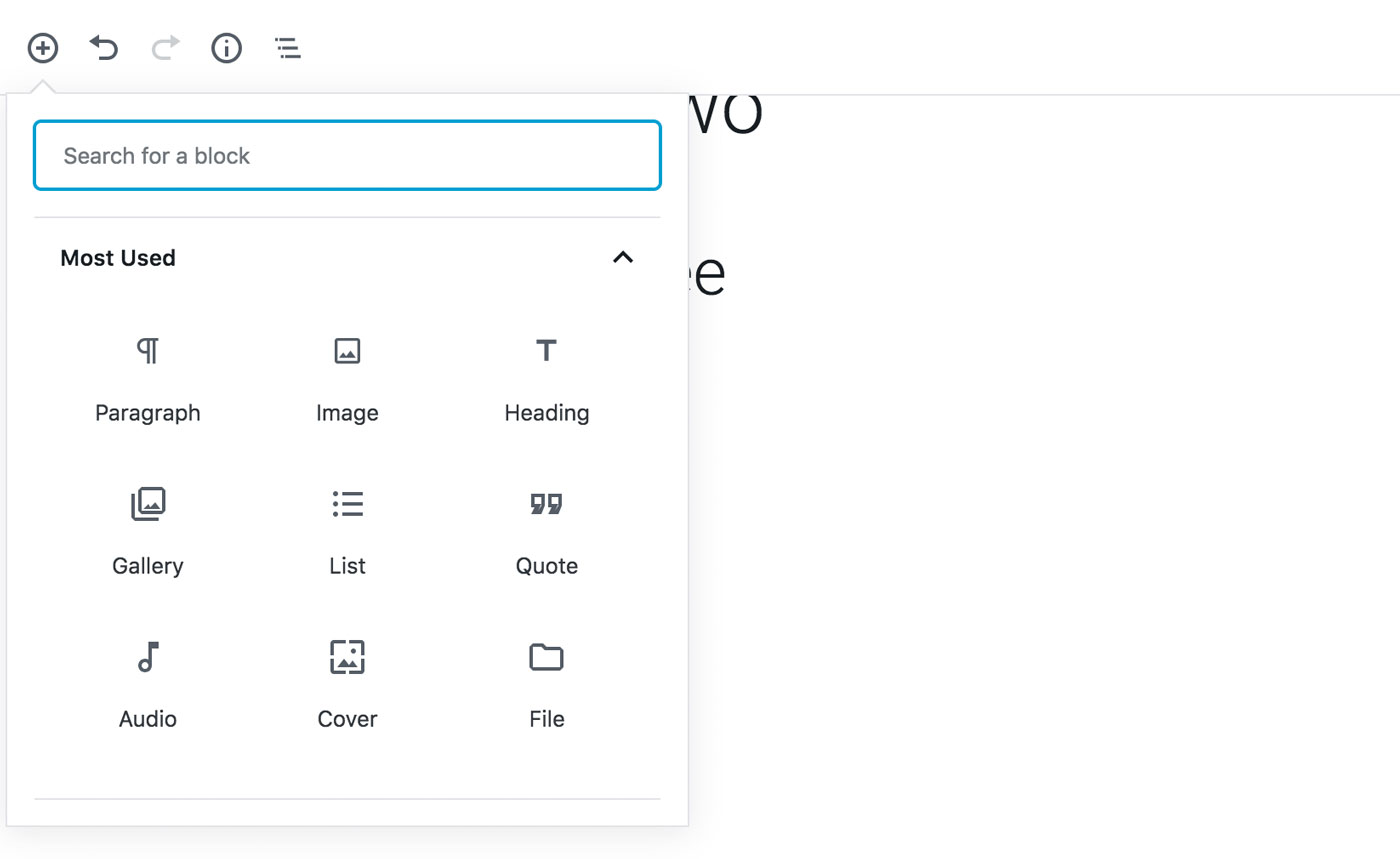The height and width of the screenshot is (859, 1400).
Task: Click into the Search for a block field
Action: 347,155
